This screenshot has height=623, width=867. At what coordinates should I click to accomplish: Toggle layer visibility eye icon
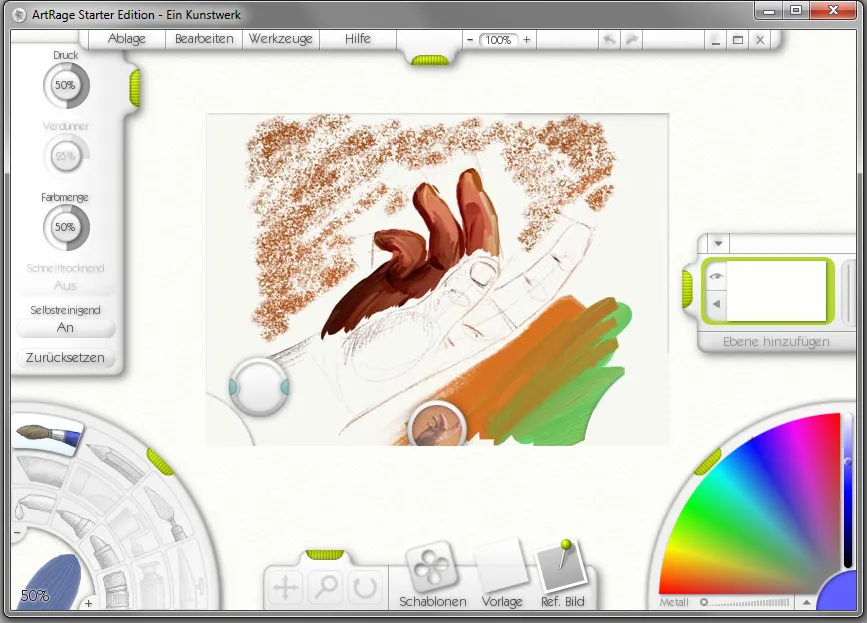coord(715,276)
